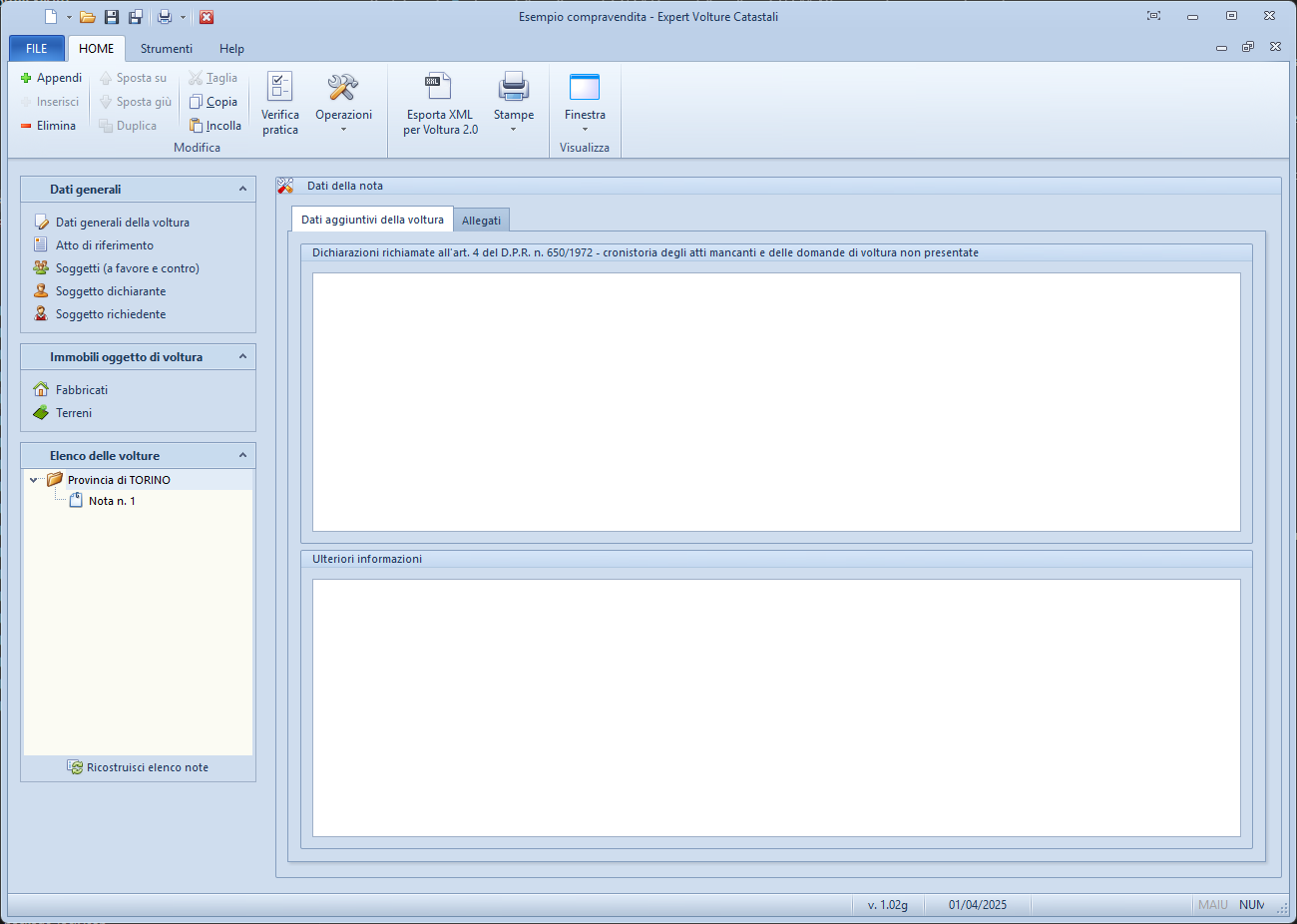Click Esporta XML per Voltura 2.0
Screen dimensions: 1297x924
[440, 103]
